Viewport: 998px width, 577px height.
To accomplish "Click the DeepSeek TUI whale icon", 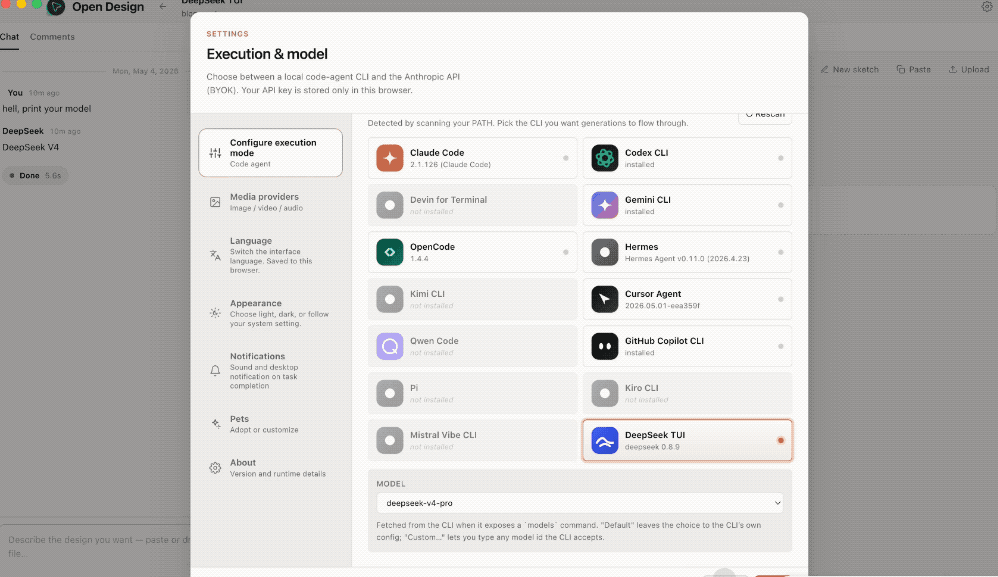I will 605,440.
